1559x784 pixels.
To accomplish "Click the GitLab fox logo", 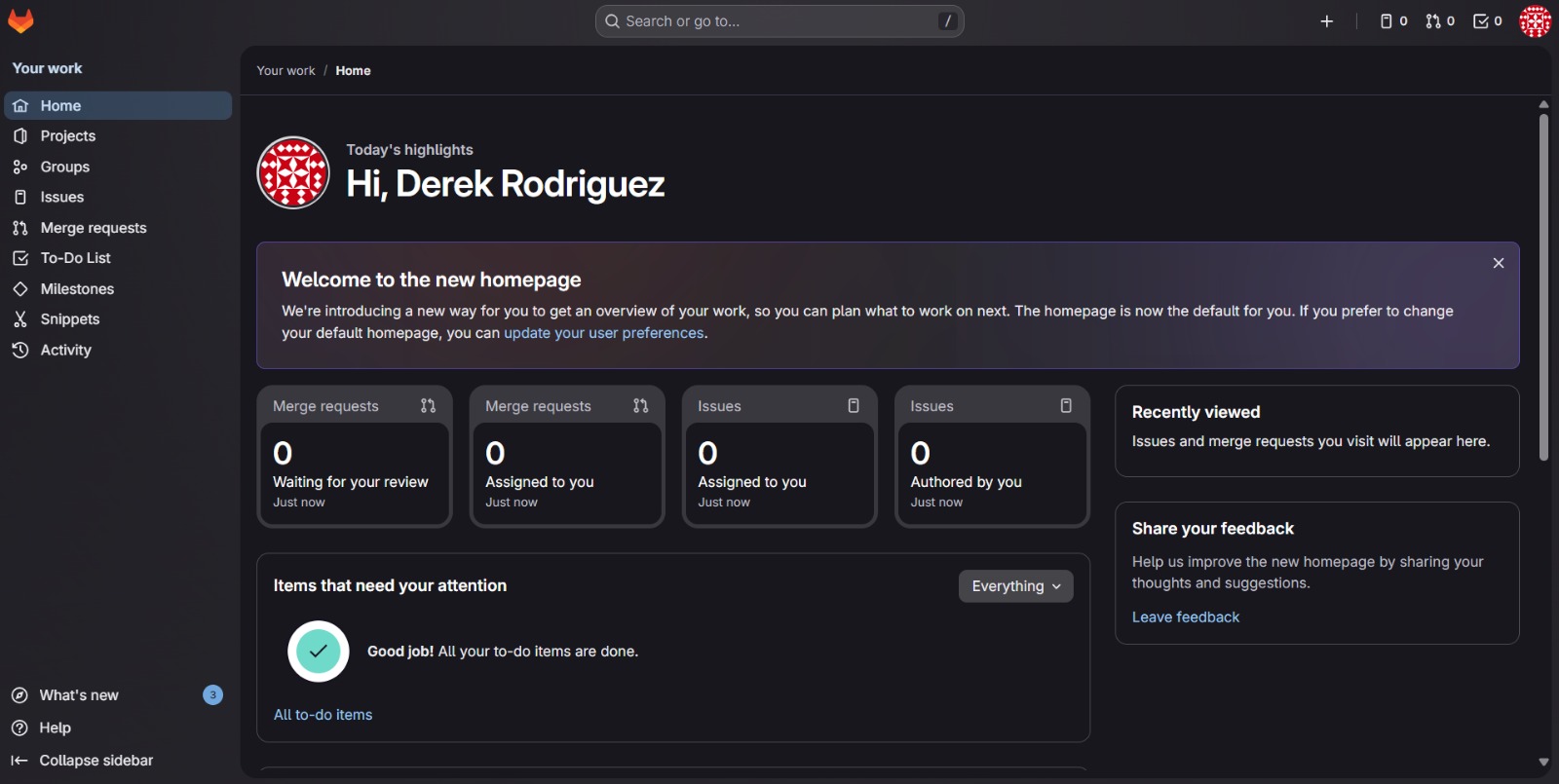I will (20, 20).
